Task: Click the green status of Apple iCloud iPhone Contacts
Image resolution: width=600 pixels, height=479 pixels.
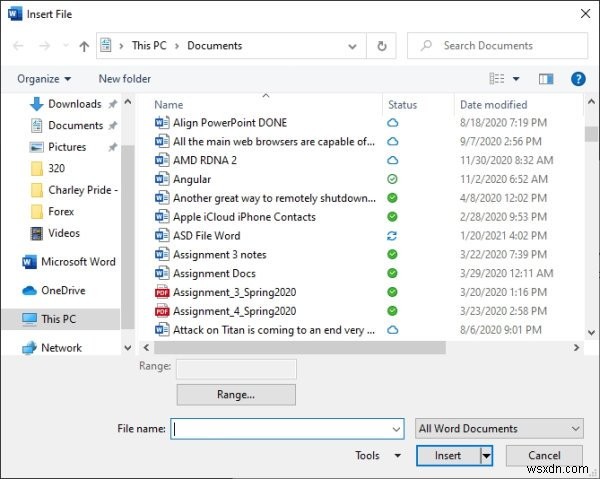Action: [x=392, y=217]
